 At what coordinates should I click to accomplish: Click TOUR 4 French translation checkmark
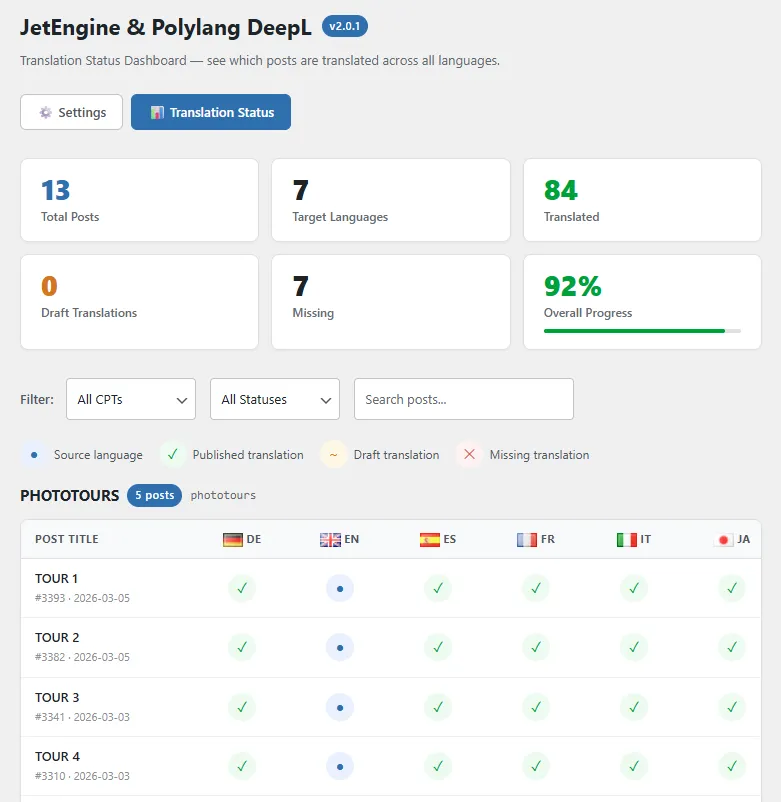(x=536, y=766)
